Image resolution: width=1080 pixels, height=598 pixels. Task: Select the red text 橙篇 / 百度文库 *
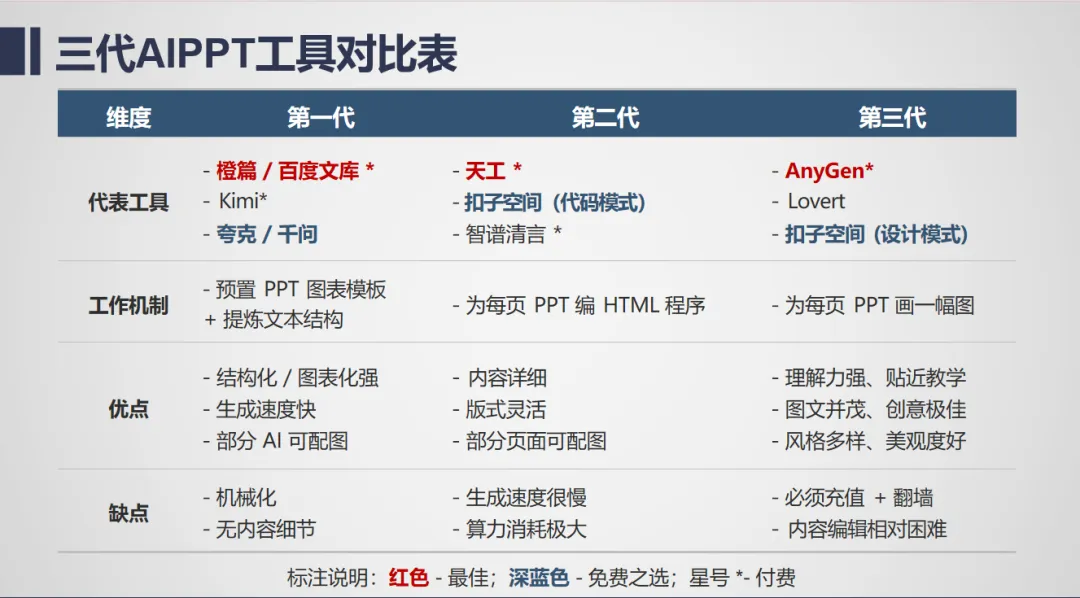[x=295, y=171]
